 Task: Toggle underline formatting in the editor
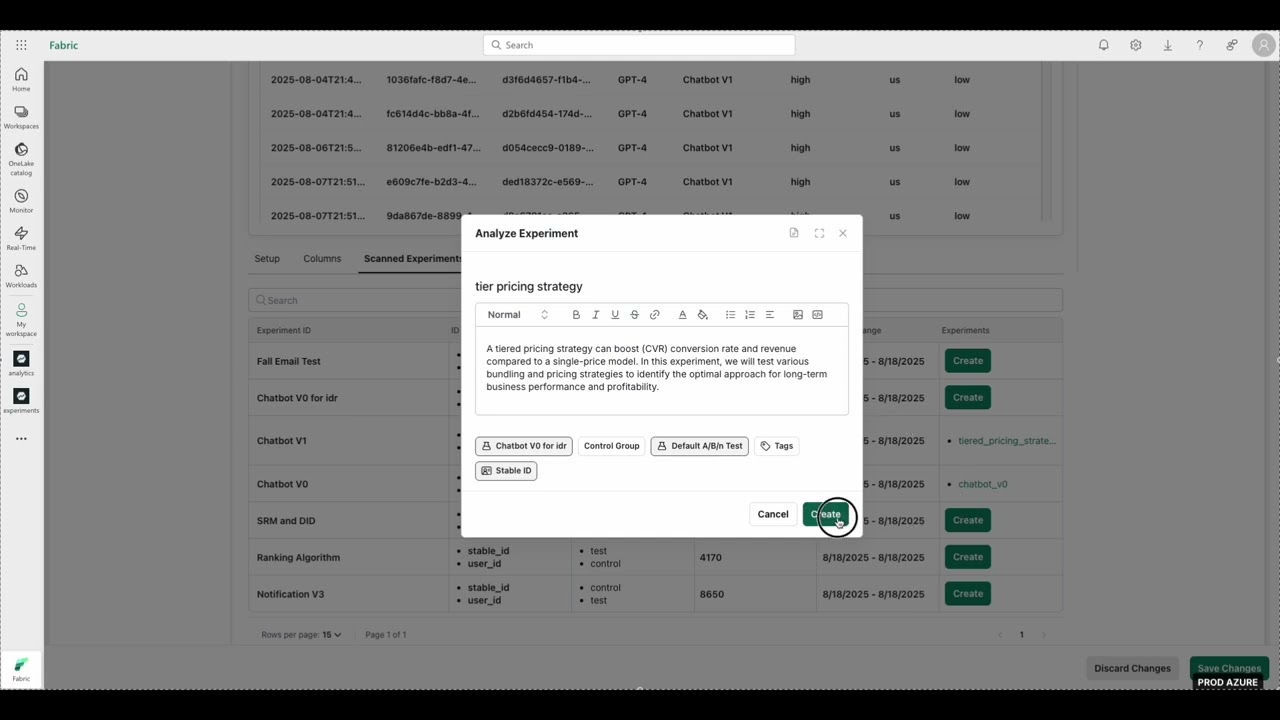[615, 315]
